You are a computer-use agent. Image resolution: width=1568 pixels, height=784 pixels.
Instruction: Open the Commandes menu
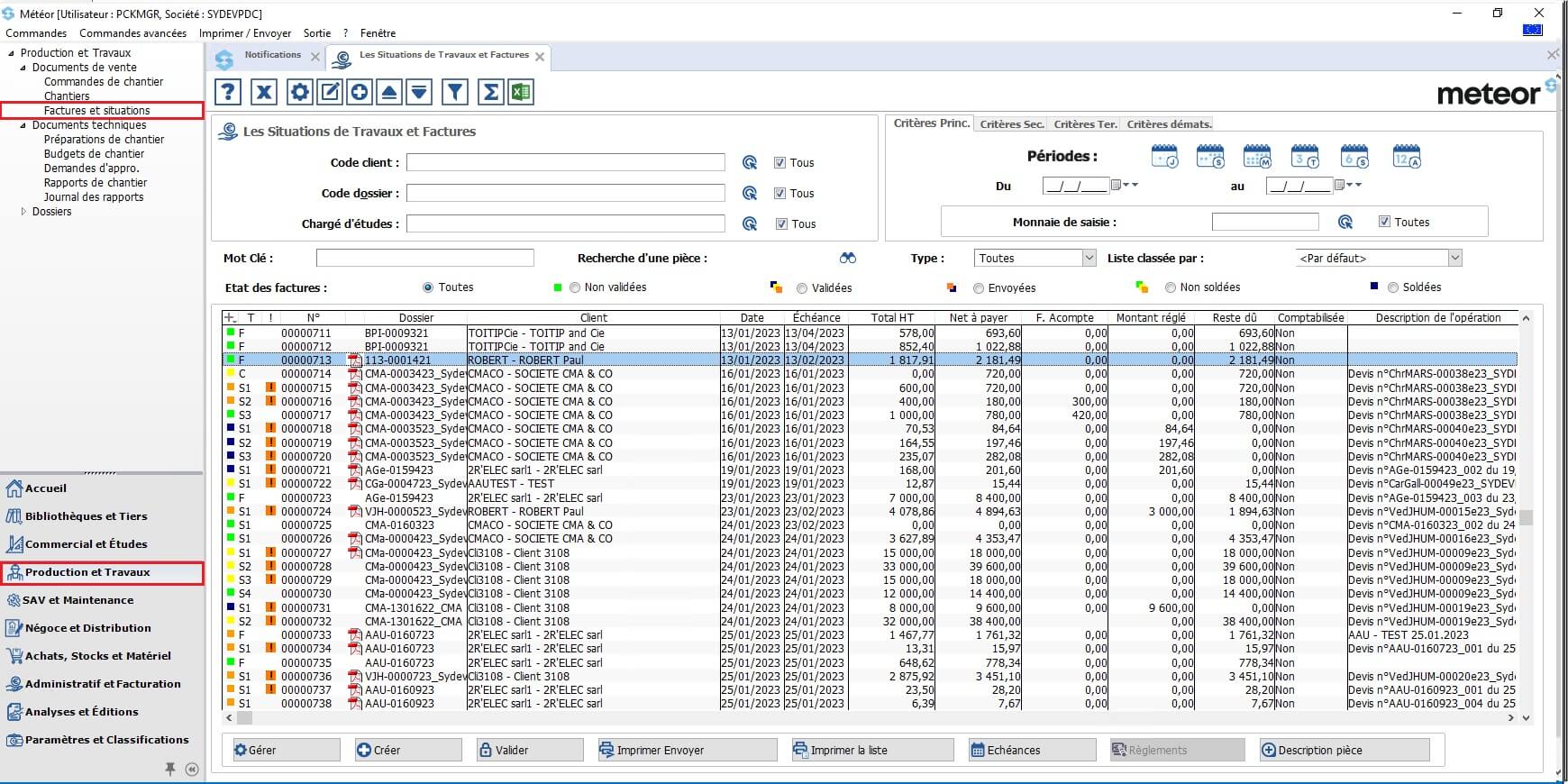pos(36,33)
